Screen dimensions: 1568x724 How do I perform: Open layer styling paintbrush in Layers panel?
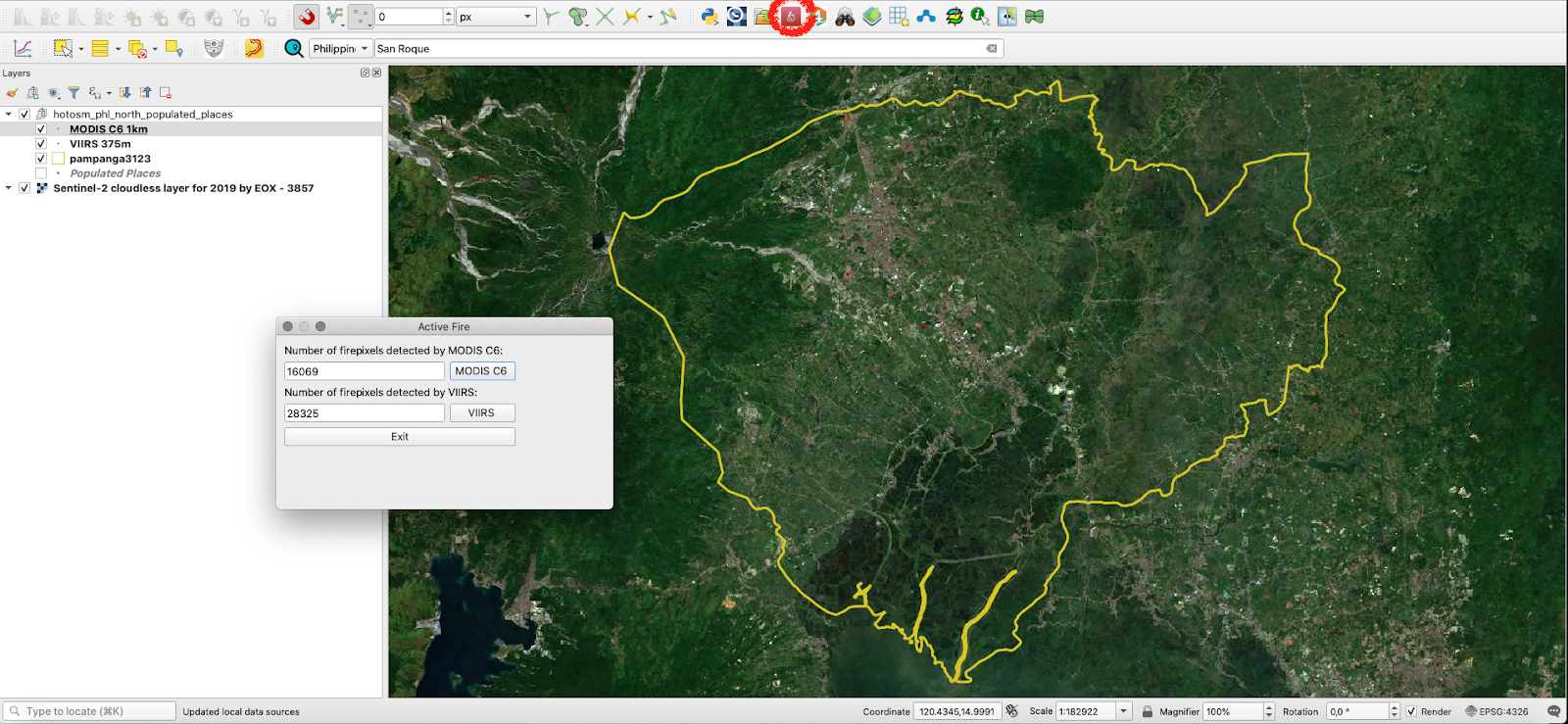pos(12,93)
